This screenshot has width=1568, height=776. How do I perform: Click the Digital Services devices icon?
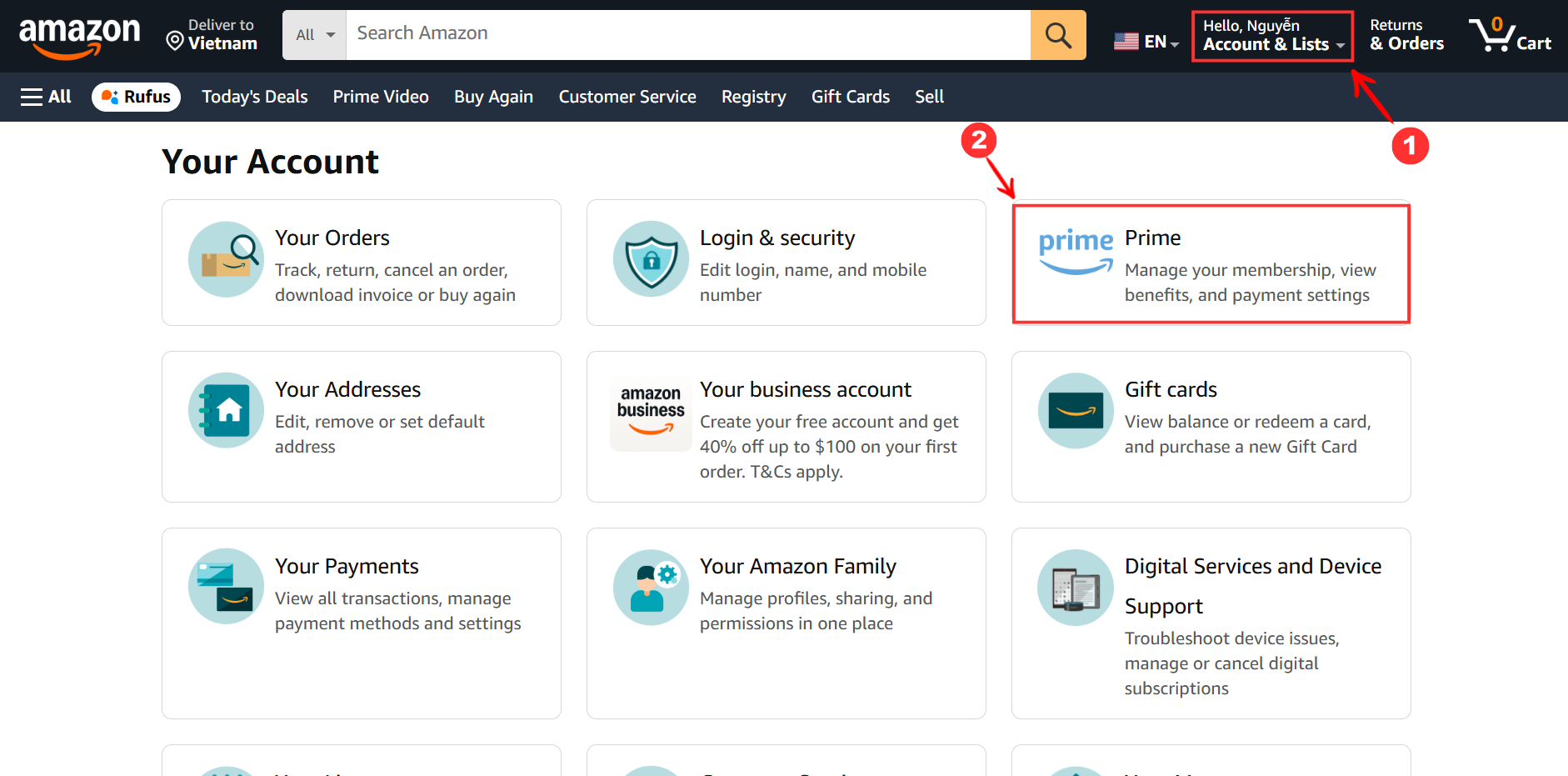pos(1076,588)
